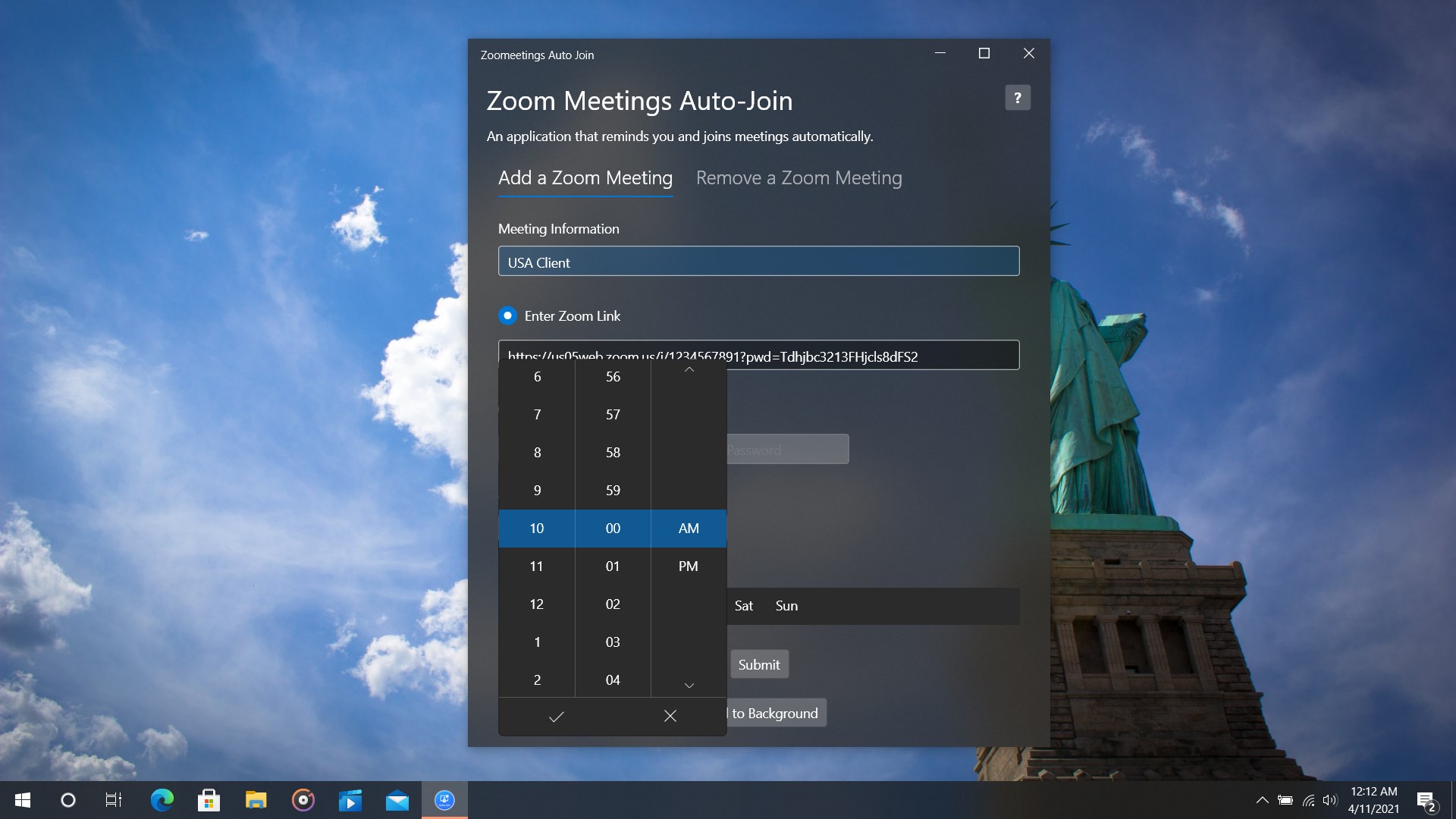
Task: Click the downward chevron in the time picker
Action: click(688, 685)
